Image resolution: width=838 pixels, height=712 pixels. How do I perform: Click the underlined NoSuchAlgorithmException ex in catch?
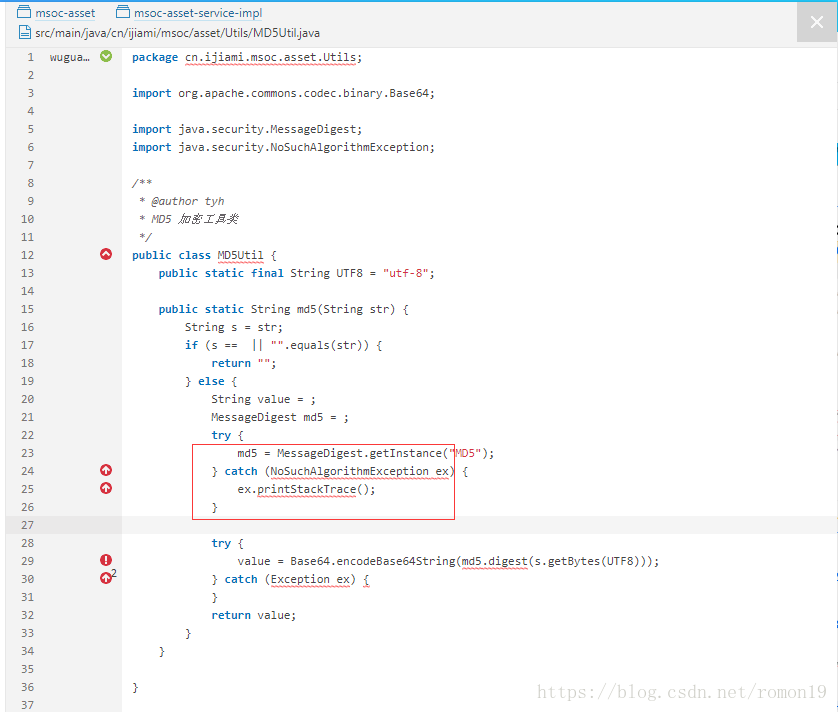coord(359,471)
